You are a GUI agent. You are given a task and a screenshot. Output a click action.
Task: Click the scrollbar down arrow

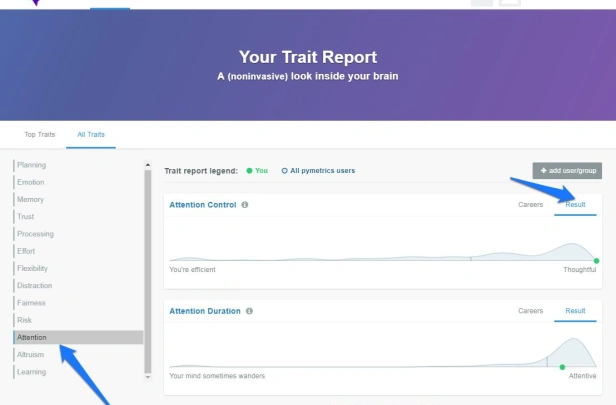click(x=148, y=377)
